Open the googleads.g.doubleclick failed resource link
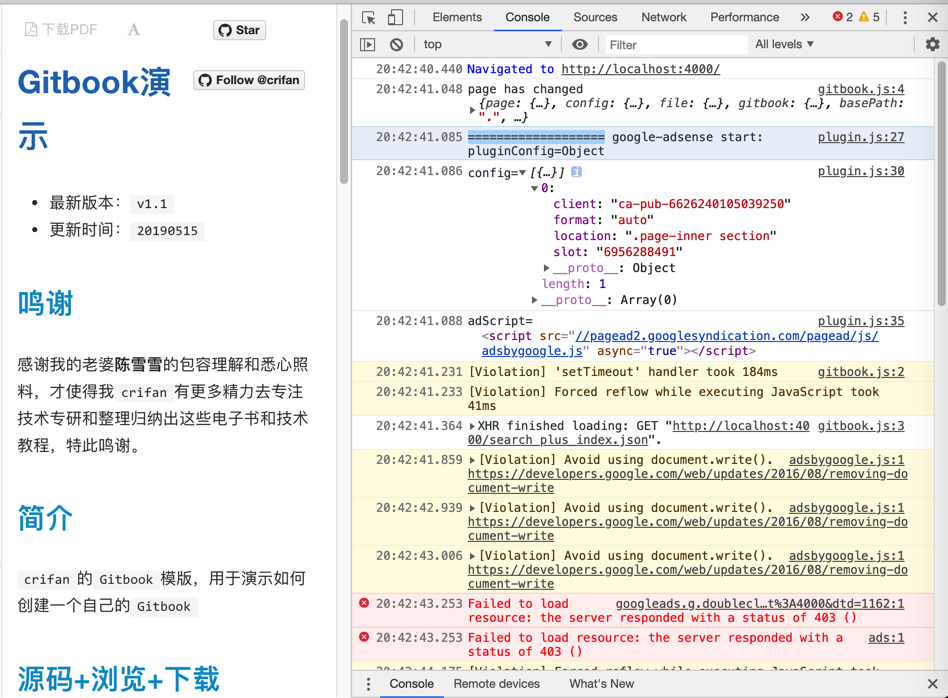 760,604
